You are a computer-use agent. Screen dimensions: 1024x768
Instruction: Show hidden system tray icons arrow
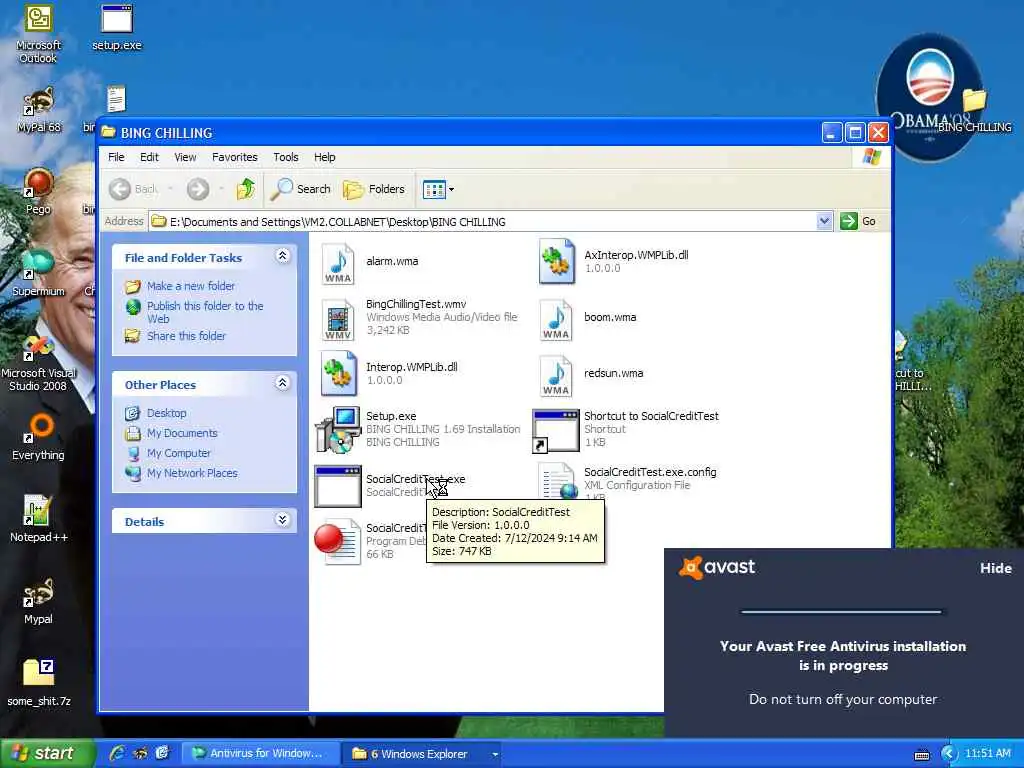pos(949,754)
